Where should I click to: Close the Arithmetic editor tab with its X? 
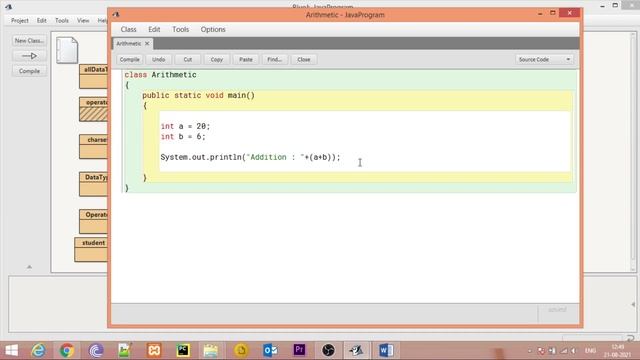click(x=147, y=43)
